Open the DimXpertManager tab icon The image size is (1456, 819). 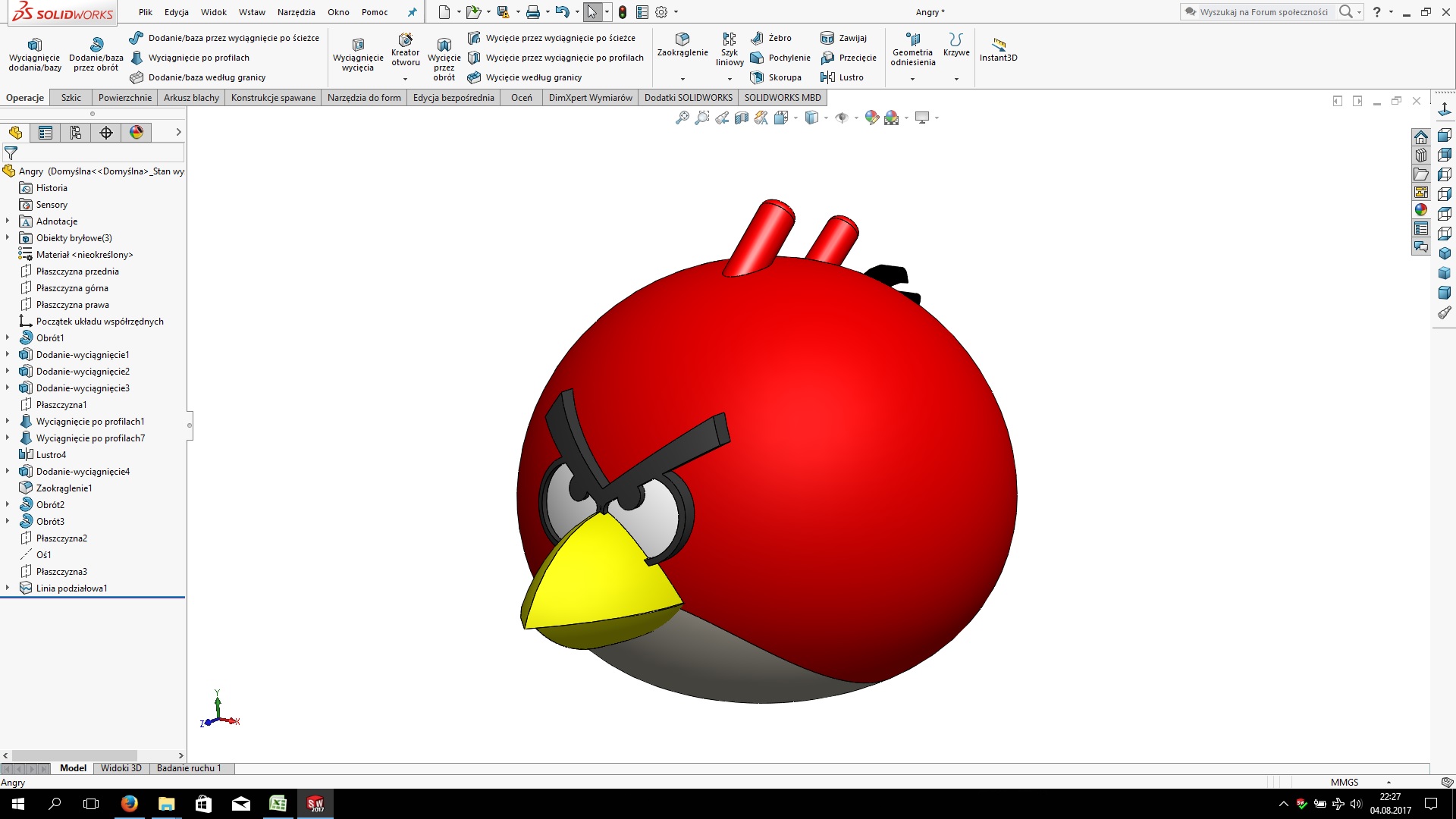[x=106, y=133]
